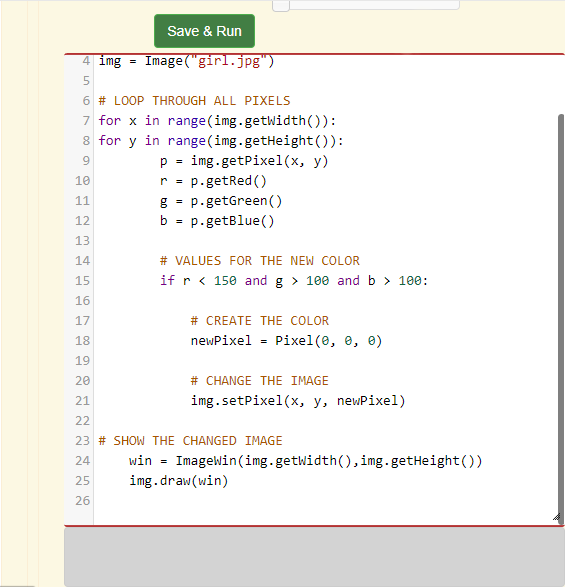
Task: Click the partially visible field above Save & Run
Action: coord(366,5)
